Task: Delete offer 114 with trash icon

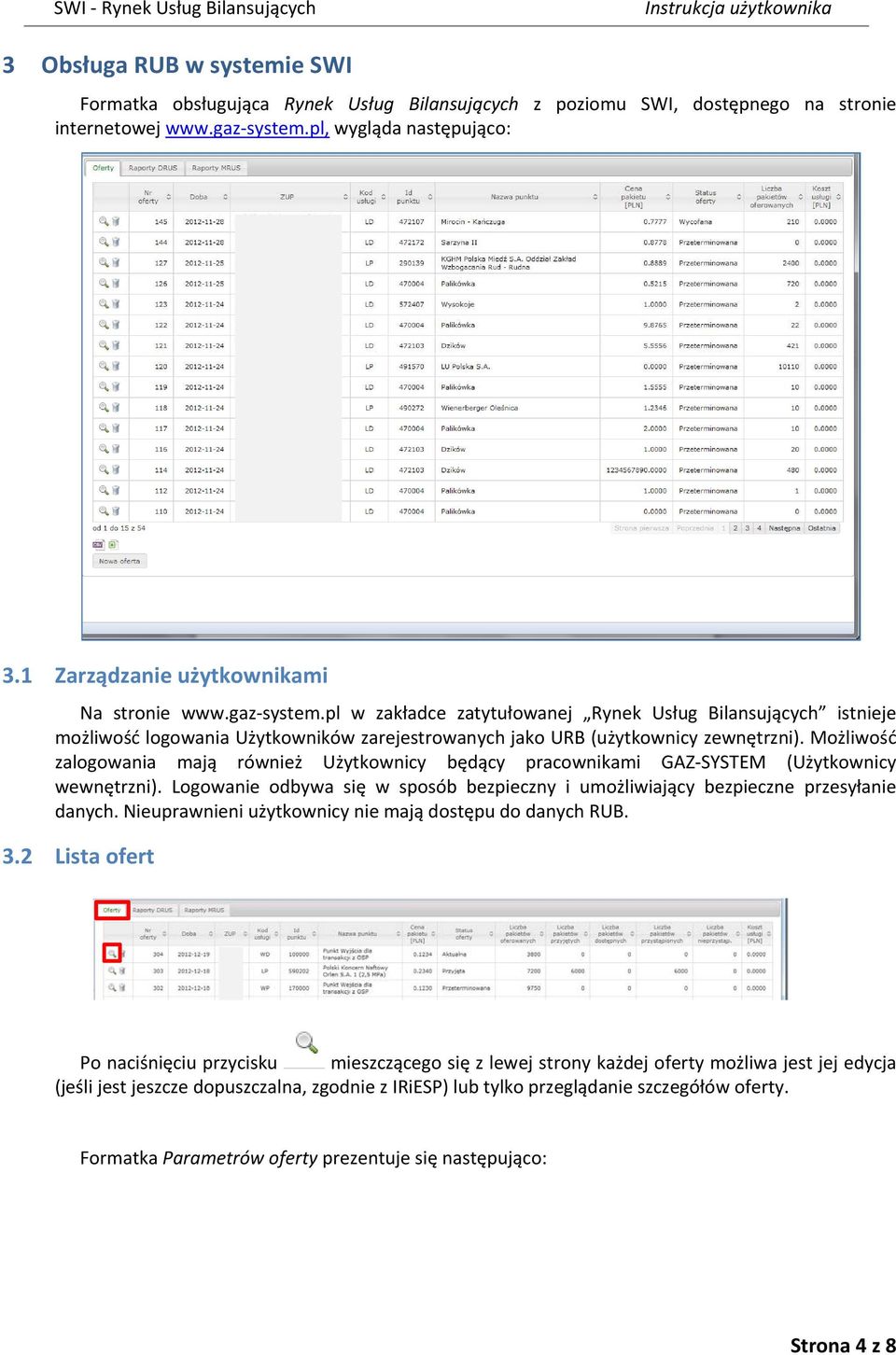Action: 116,469
